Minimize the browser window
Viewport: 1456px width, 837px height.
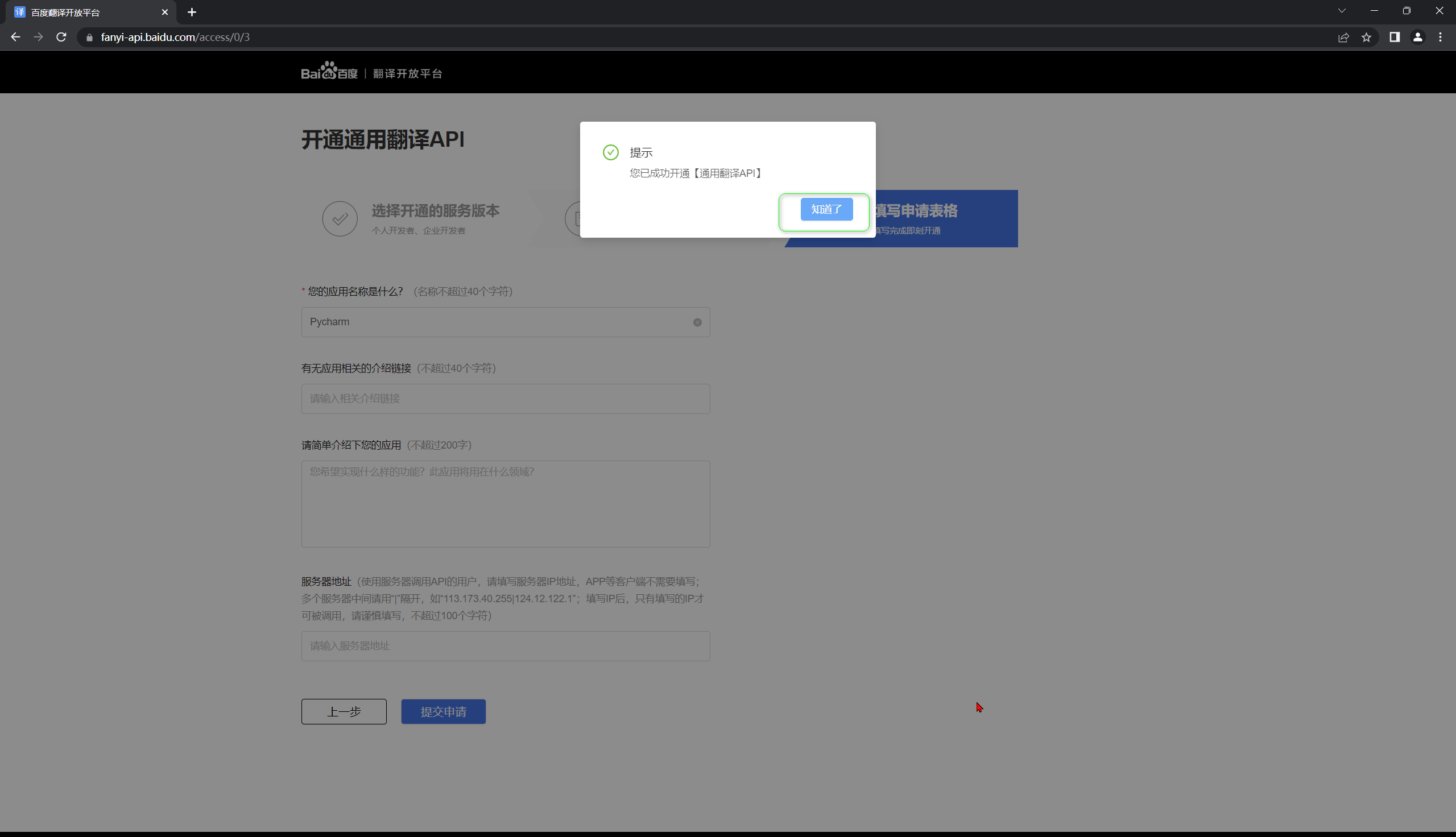[1374, 11]
